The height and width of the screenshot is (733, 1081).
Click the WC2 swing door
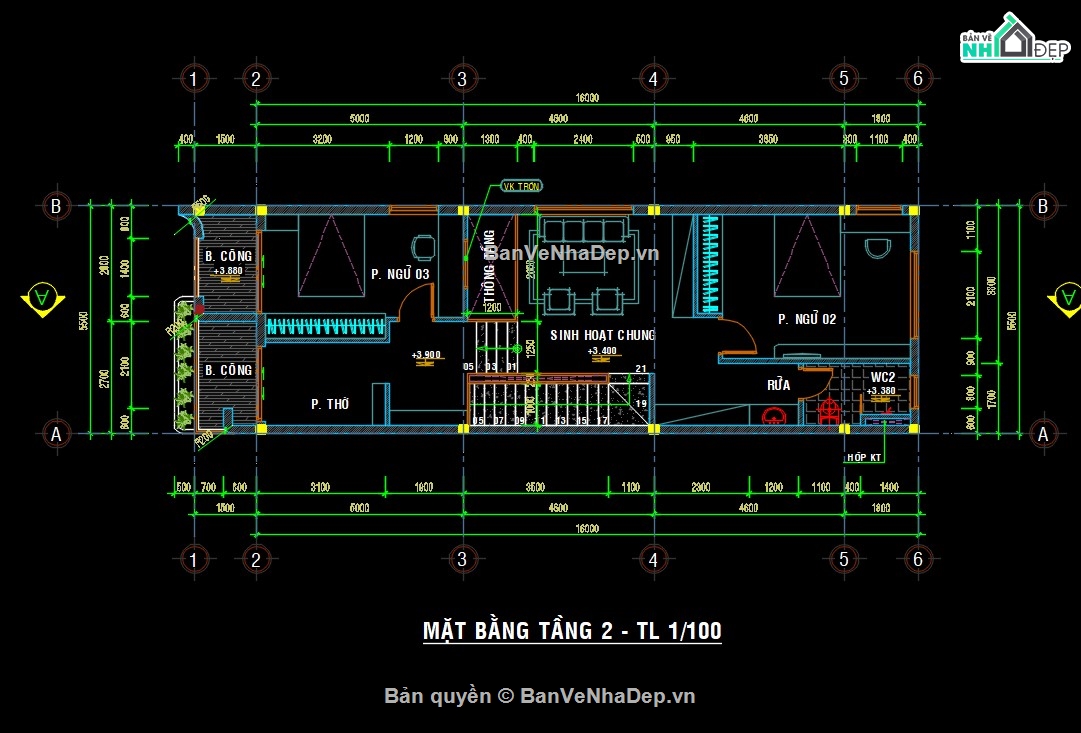tap(817, 383)
